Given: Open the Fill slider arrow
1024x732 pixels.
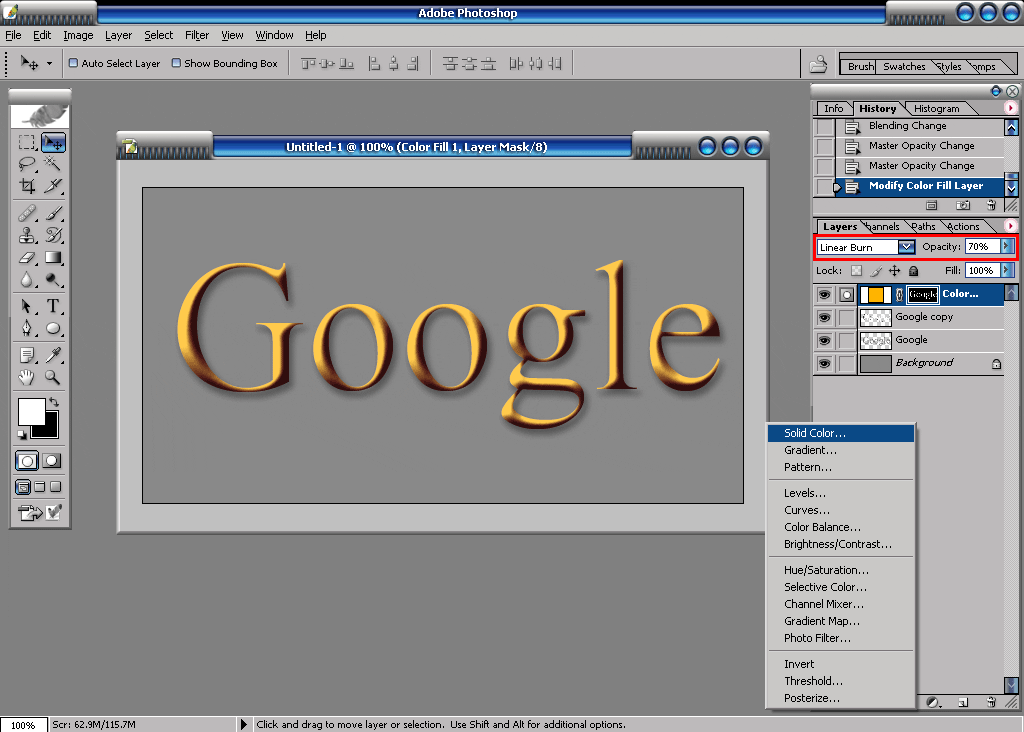Looking at the screenshot, I should pos(1006,270).
